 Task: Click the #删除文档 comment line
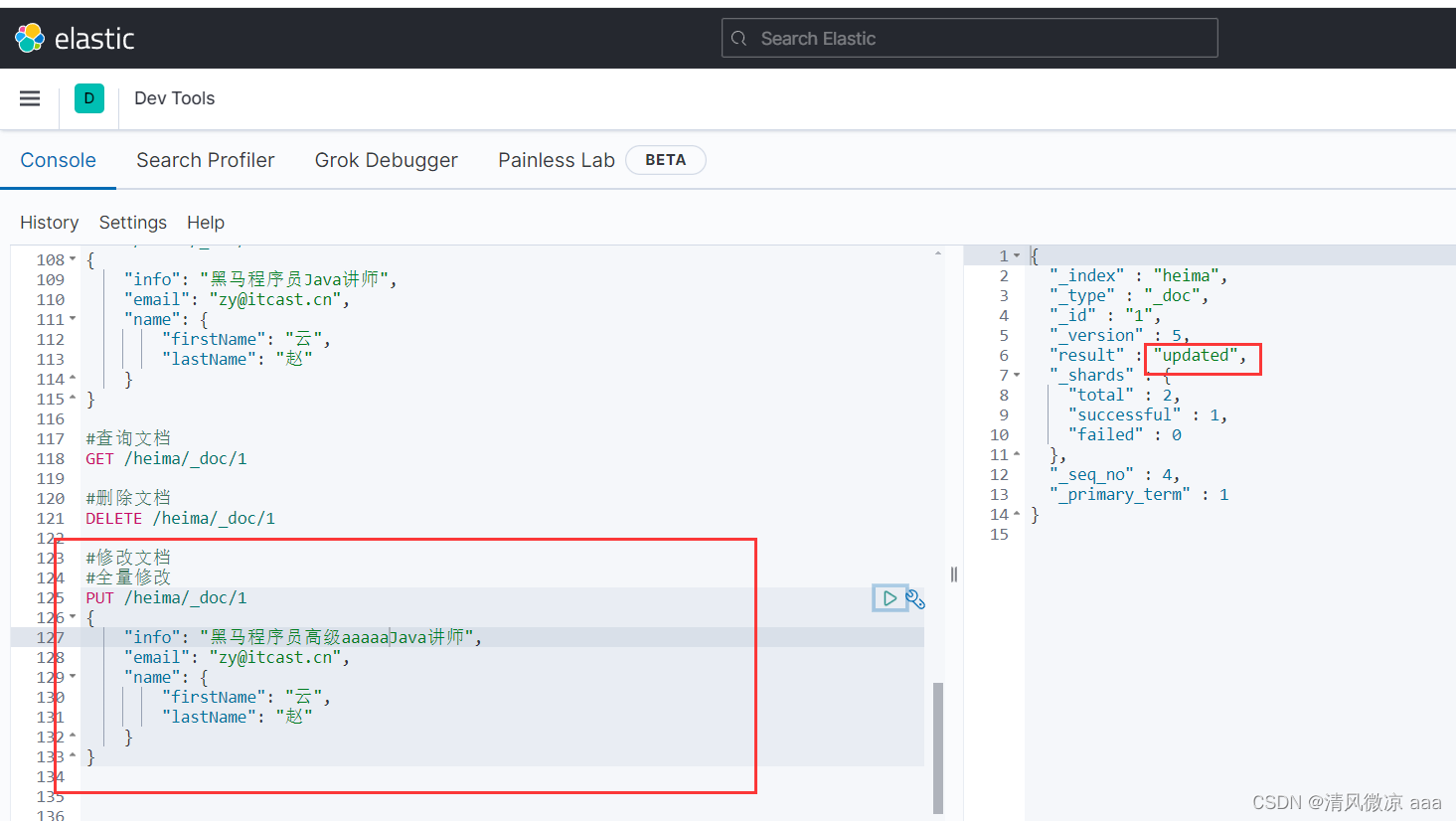click(128, 498)
